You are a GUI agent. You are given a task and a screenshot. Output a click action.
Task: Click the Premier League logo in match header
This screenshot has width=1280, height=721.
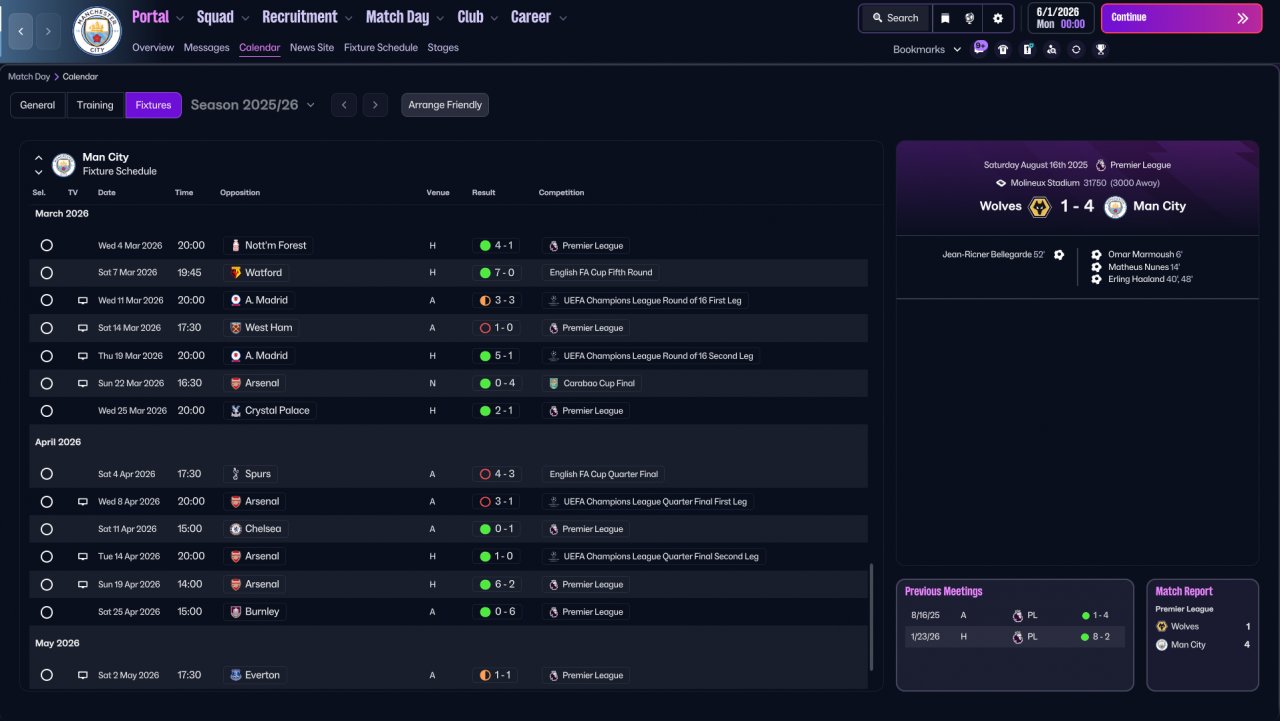(1100, 165)
